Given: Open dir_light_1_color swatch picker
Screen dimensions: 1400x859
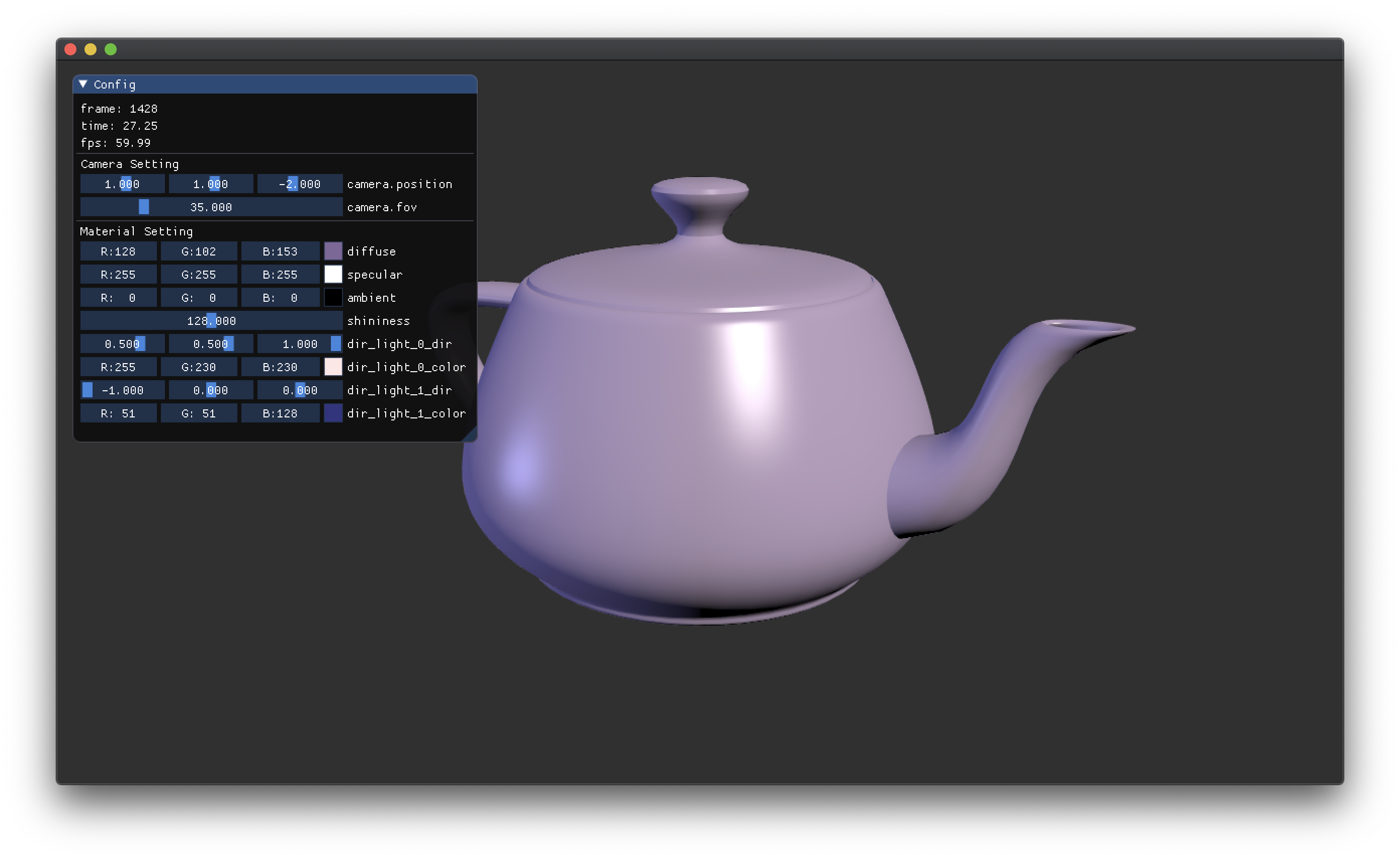Looking at the screenshot, I should (333, 413).
